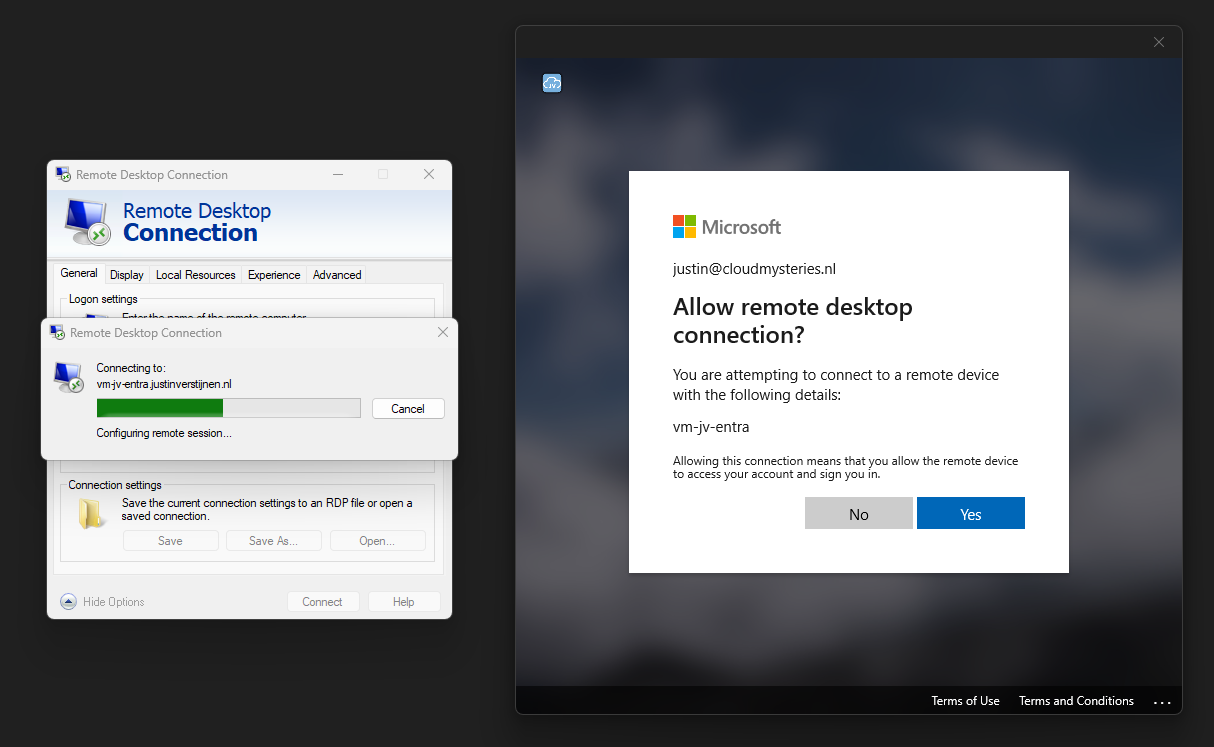Click the folder icon in Connection settings
The width and height of the screenshot is (1214, 747).
pyautogui.click(x=91, y=513)
